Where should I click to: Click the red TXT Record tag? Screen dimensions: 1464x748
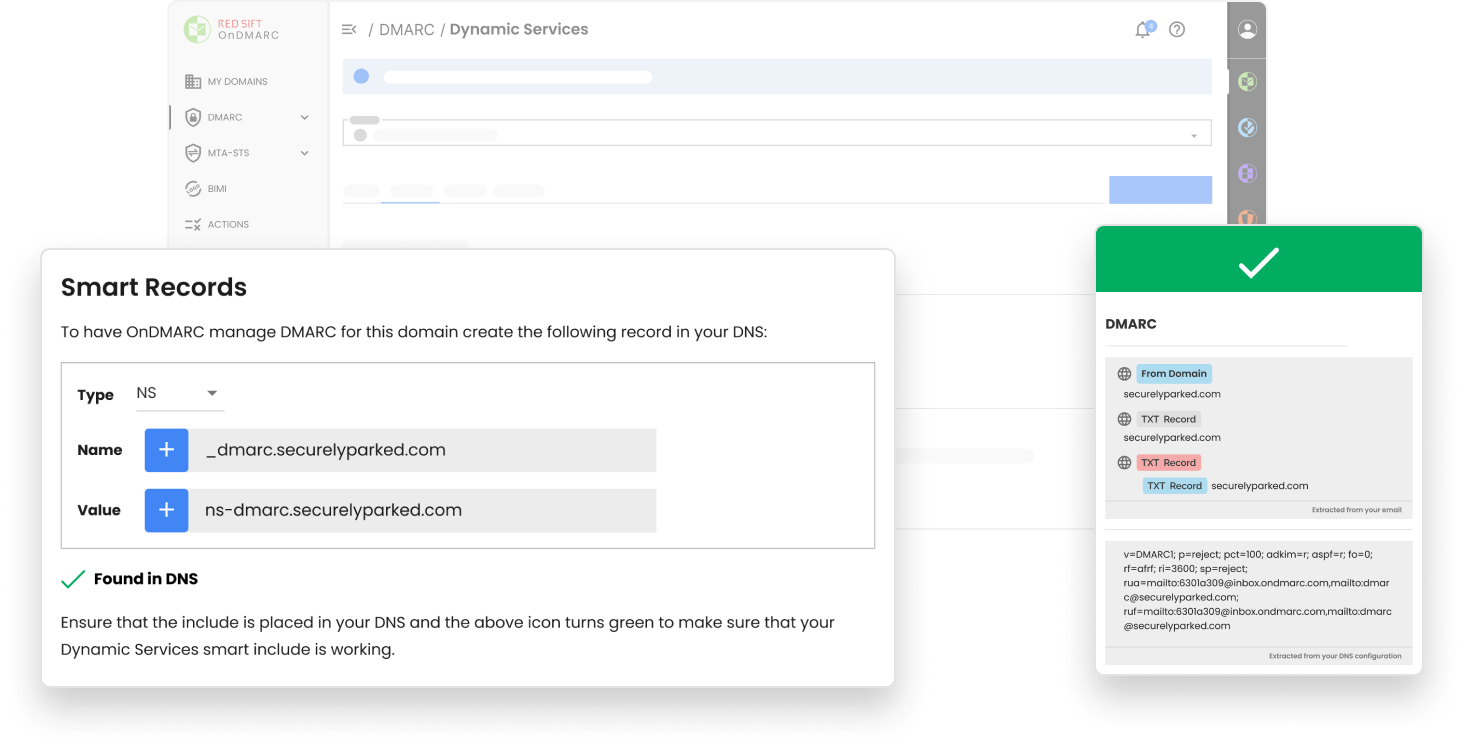click(x=1168, y=463)
